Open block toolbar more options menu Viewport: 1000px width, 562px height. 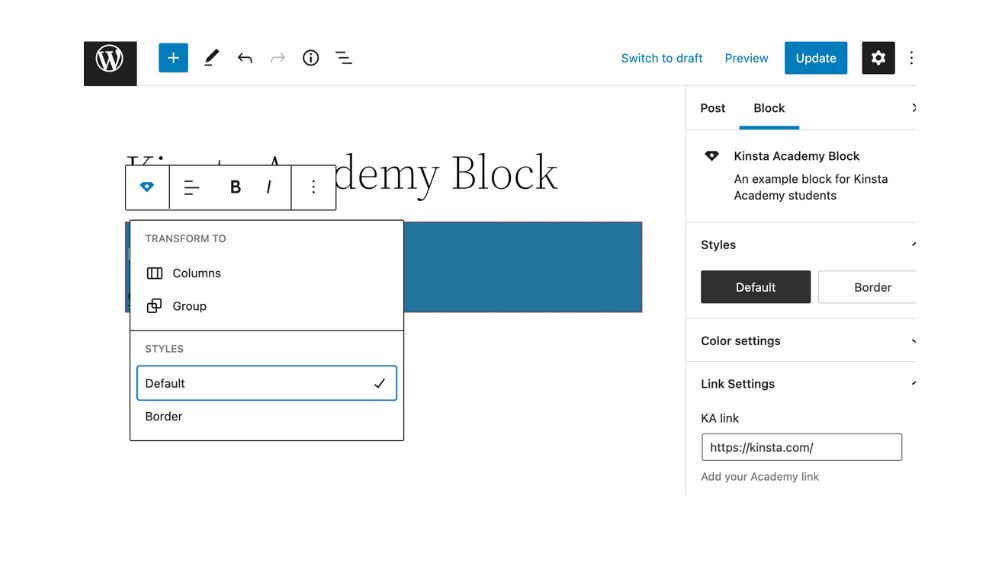click(313, 187)
